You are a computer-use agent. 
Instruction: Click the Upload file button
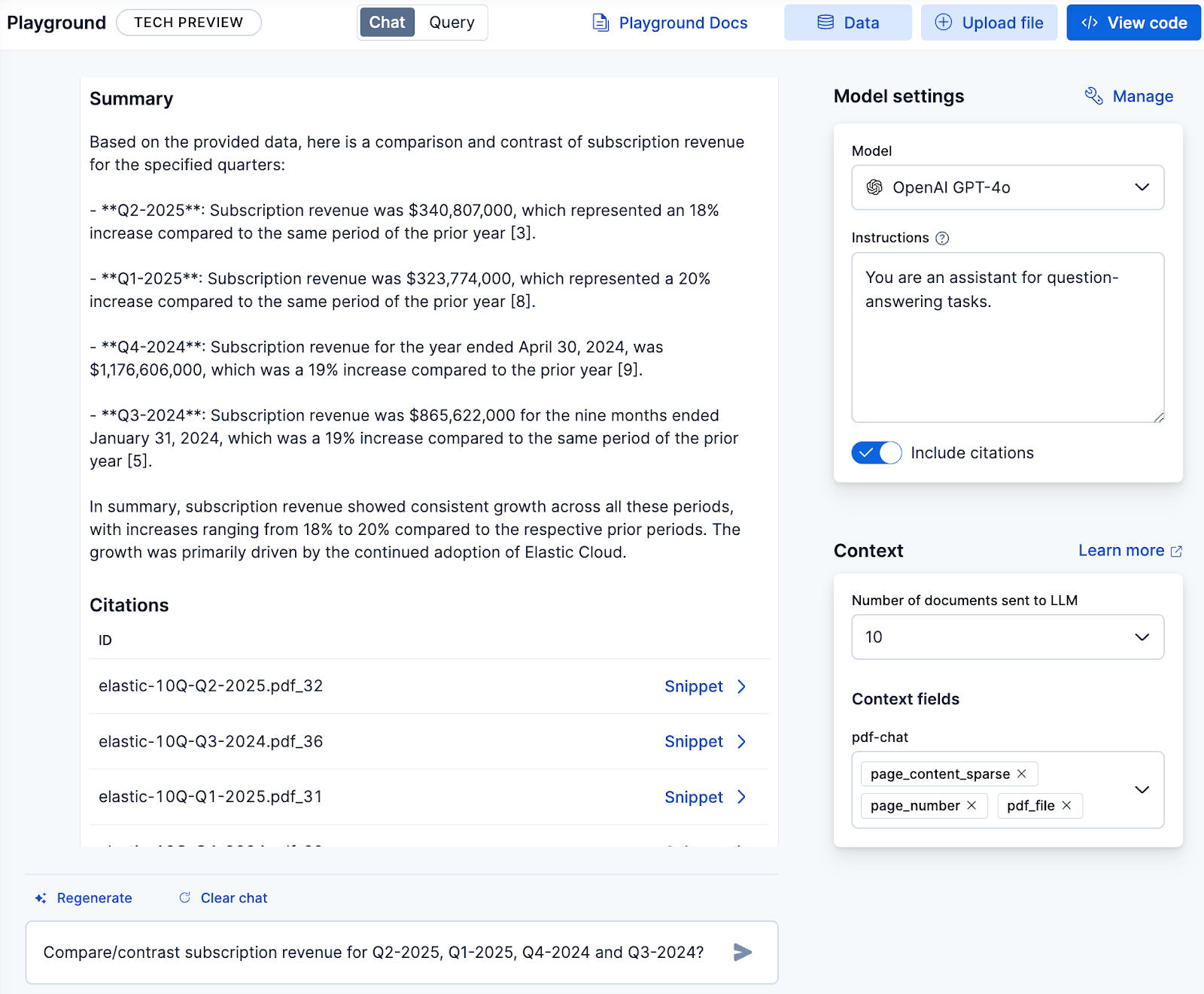tap(989, 23)
